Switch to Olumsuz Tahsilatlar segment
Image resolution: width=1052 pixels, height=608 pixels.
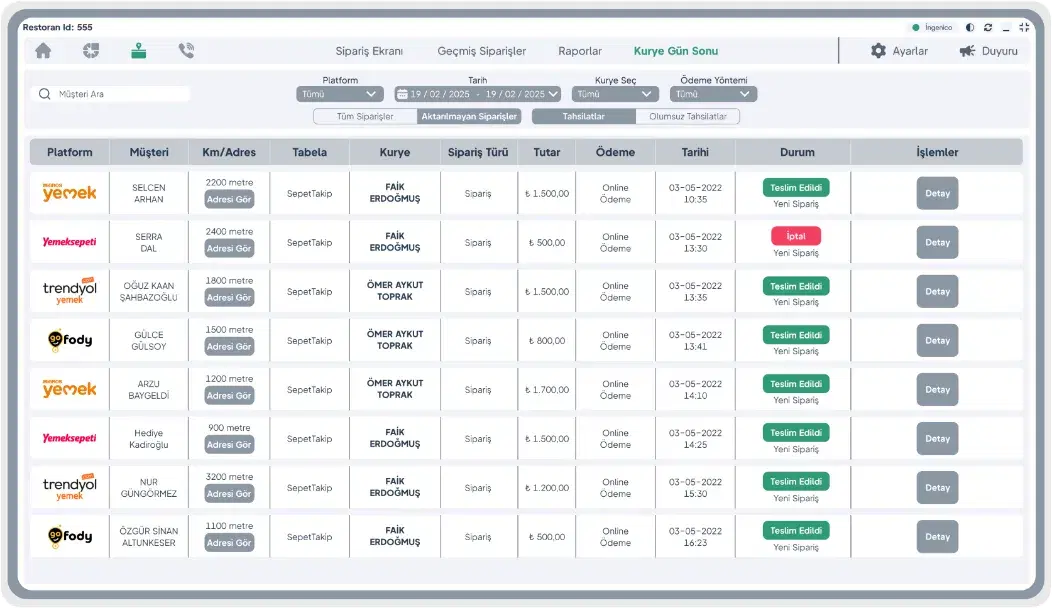(x=688, y=116)
